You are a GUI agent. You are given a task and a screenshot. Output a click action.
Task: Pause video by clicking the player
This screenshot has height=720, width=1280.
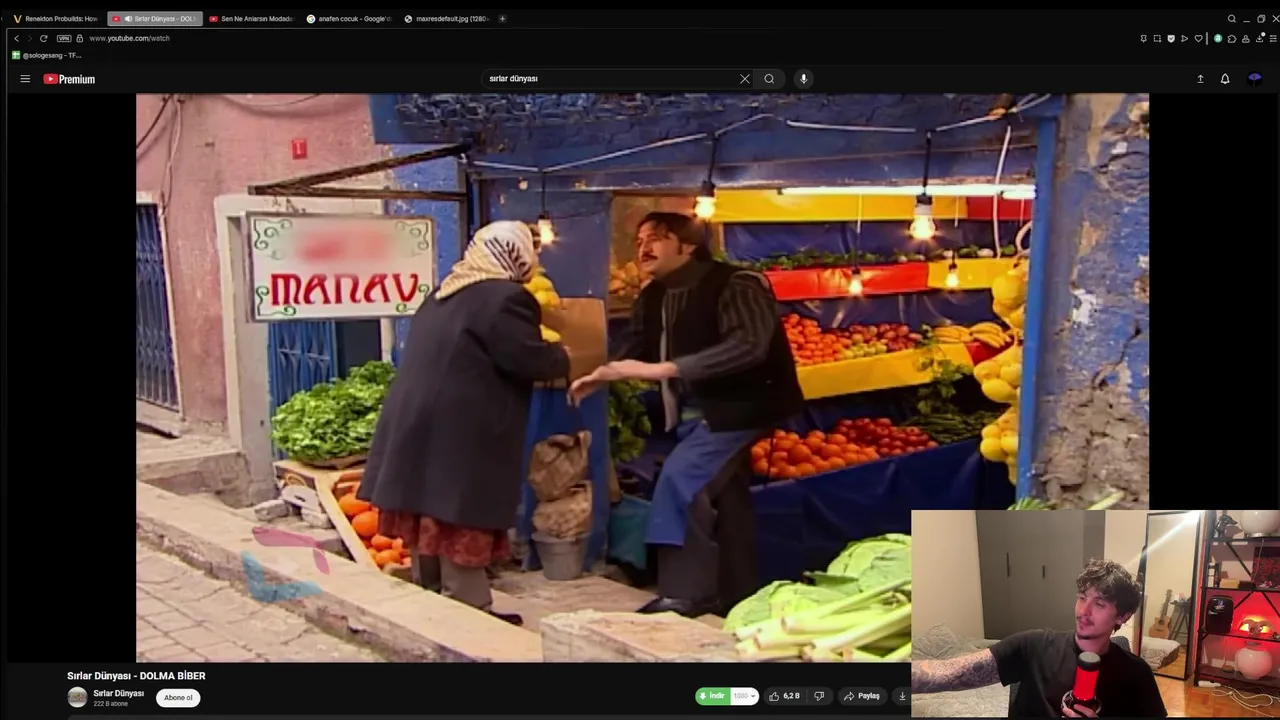pyautogui.click(x=642, y=378)
